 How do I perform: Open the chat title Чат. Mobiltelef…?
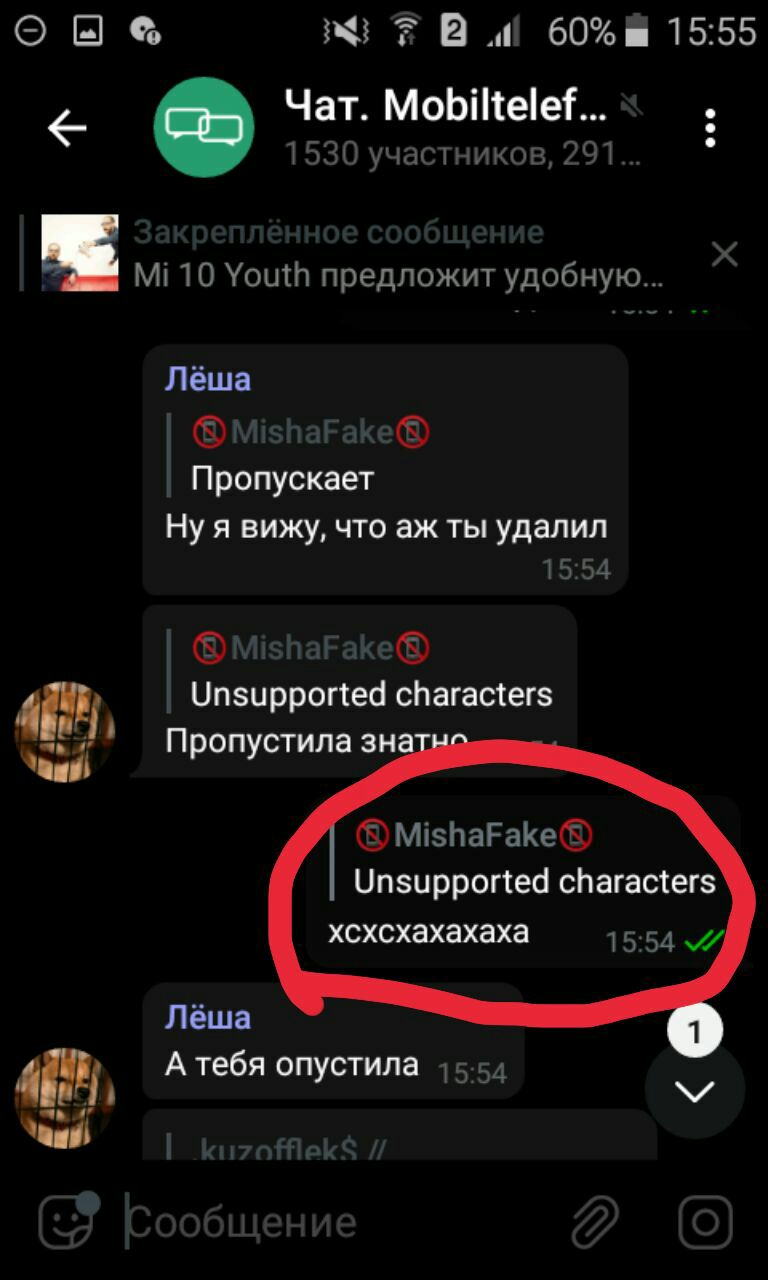445,105
